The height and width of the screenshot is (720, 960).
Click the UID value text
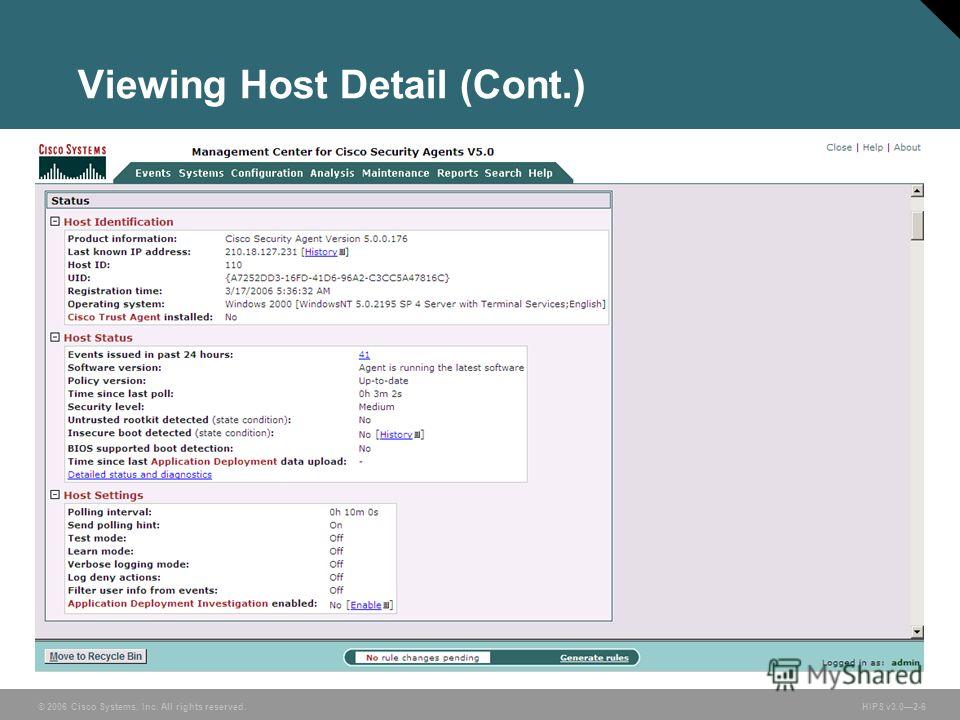(337, 278)
